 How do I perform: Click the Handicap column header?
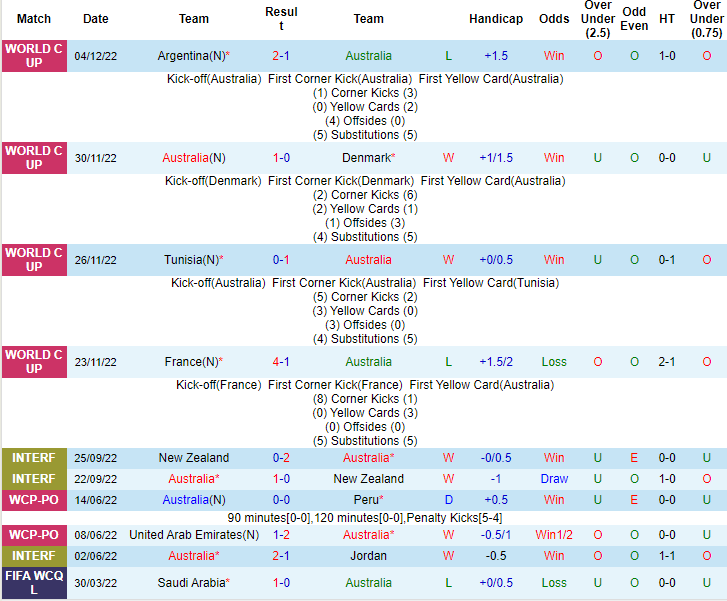496,19
